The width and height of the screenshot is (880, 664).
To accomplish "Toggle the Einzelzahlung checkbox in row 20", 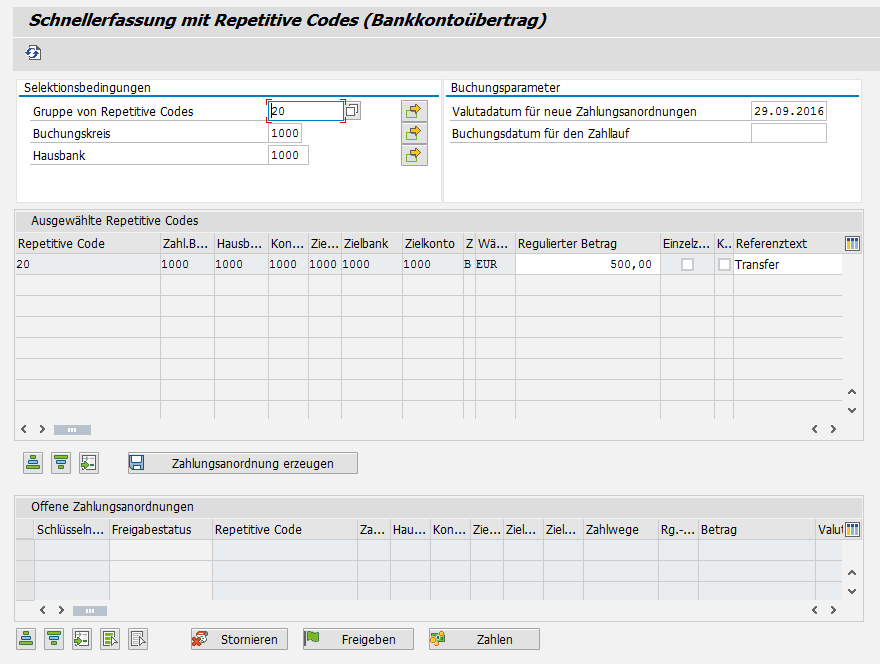I will pos(687,265).
